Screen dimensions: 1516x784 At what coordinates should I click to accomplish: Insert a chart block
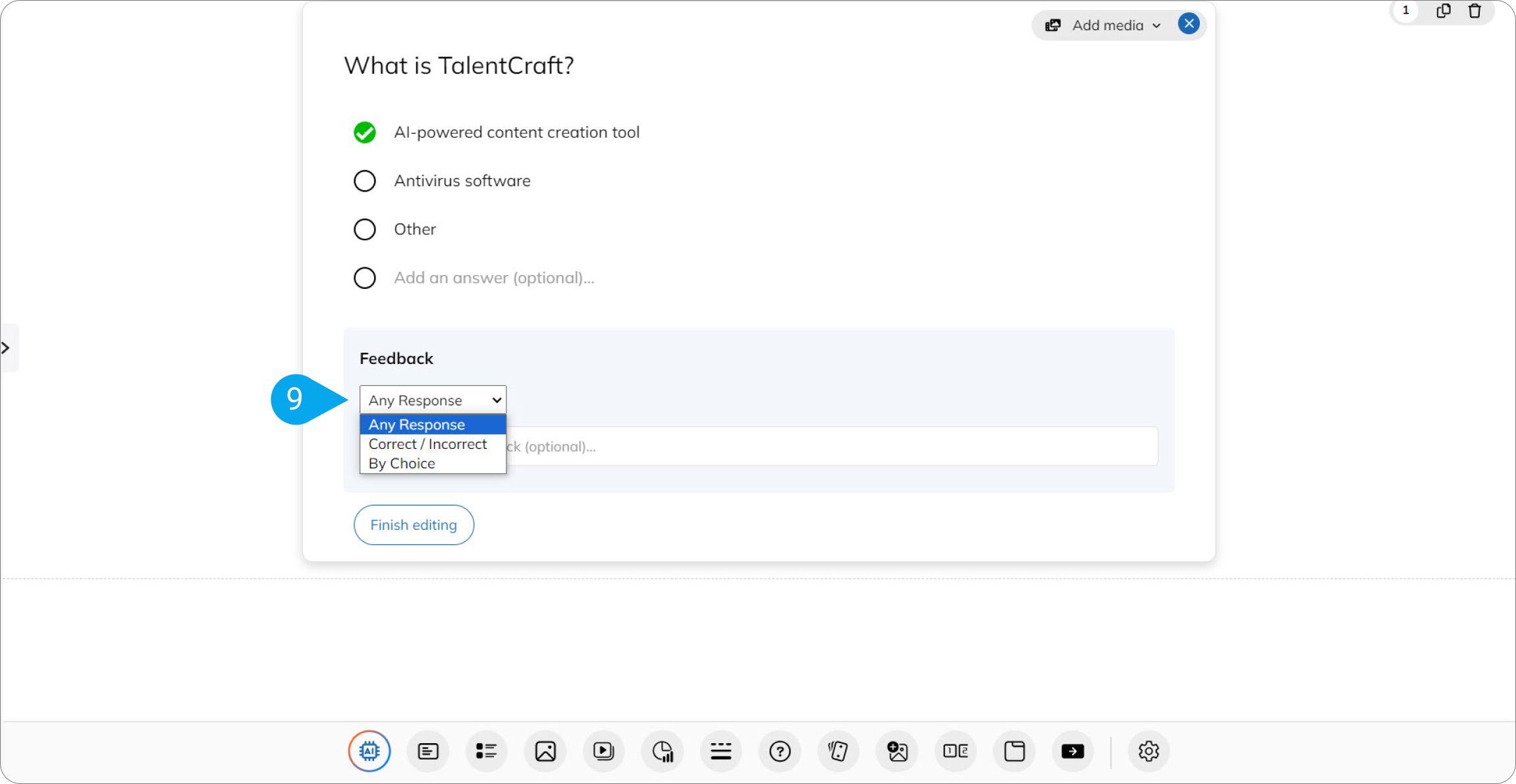[663, 751]
